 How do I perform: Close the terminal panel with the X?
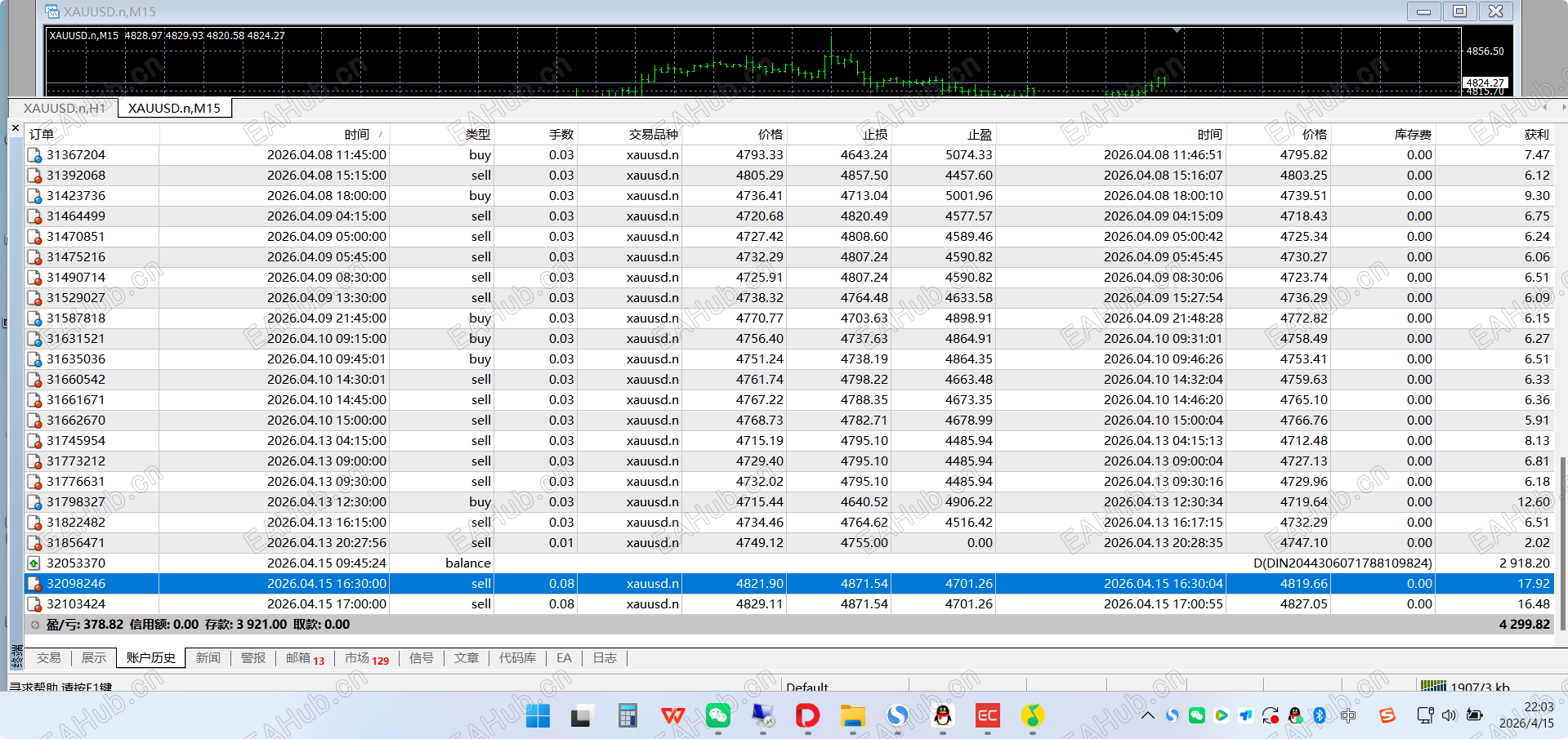[x=16, y=128]
